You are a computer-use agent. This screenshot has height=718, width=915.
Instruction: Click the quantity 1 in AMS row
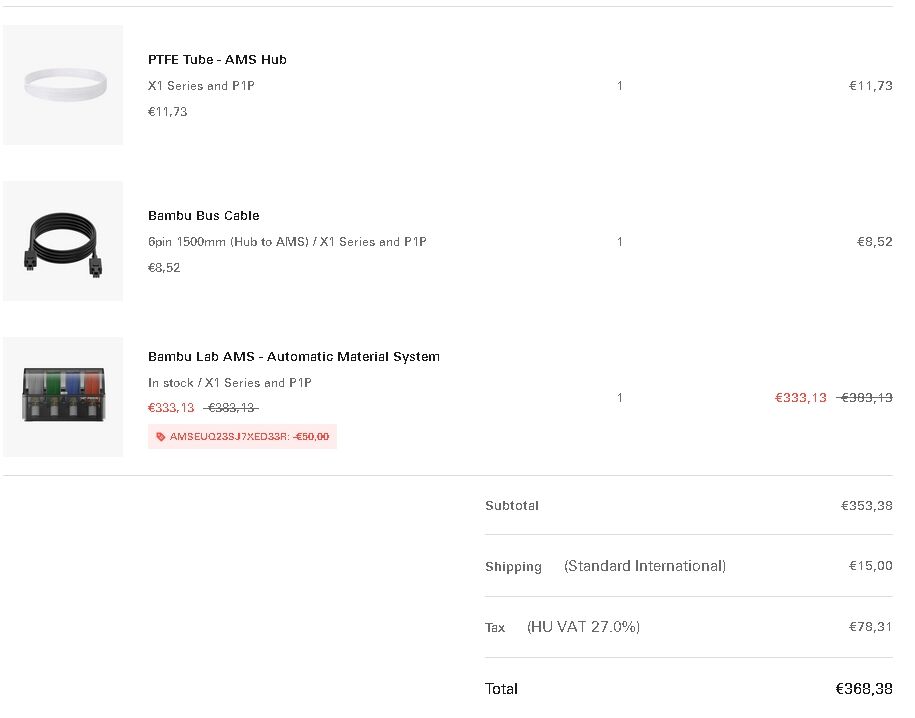point(620,398)
